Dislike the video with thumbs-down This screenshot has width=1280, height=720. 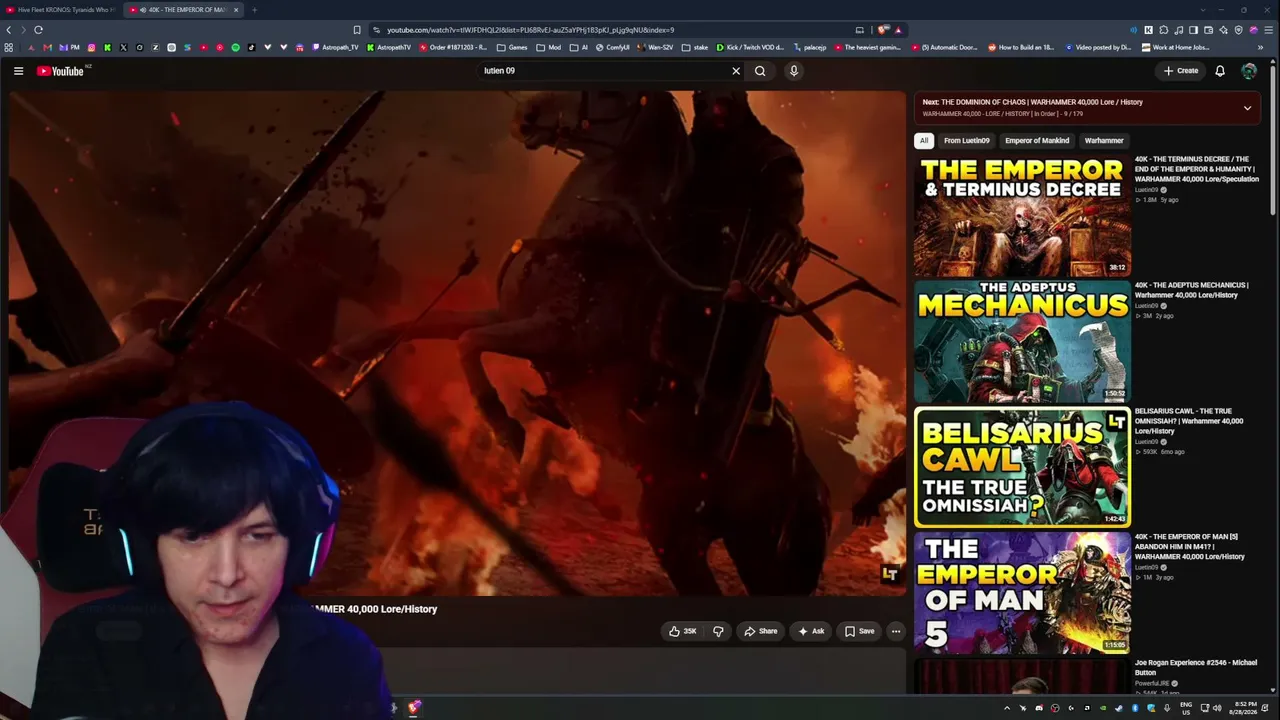pyautogui.click(x=718, y=631)
